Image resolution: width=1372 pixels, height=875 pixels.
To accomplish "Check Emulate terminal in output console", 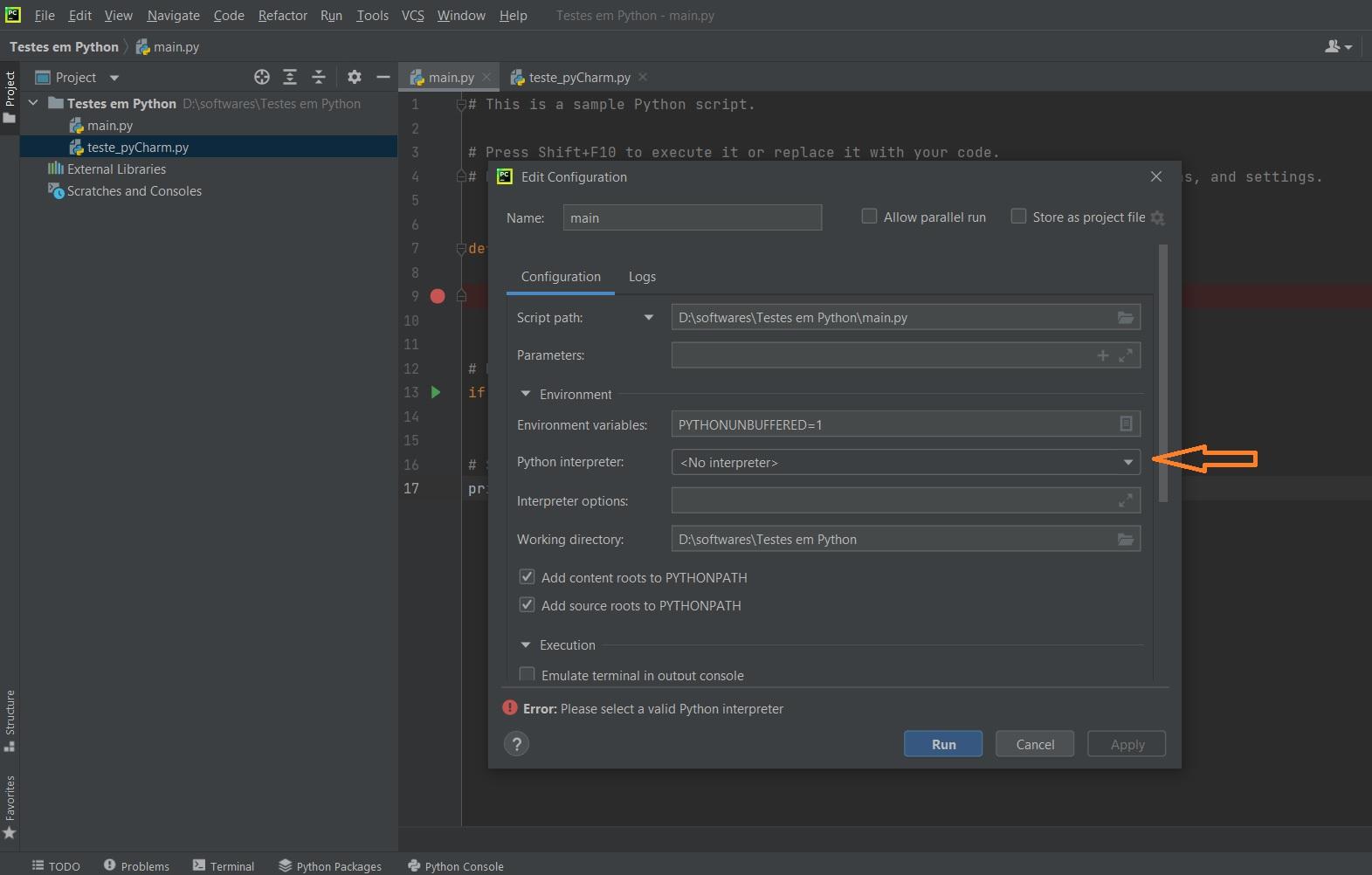I will [x=527, y=675].
